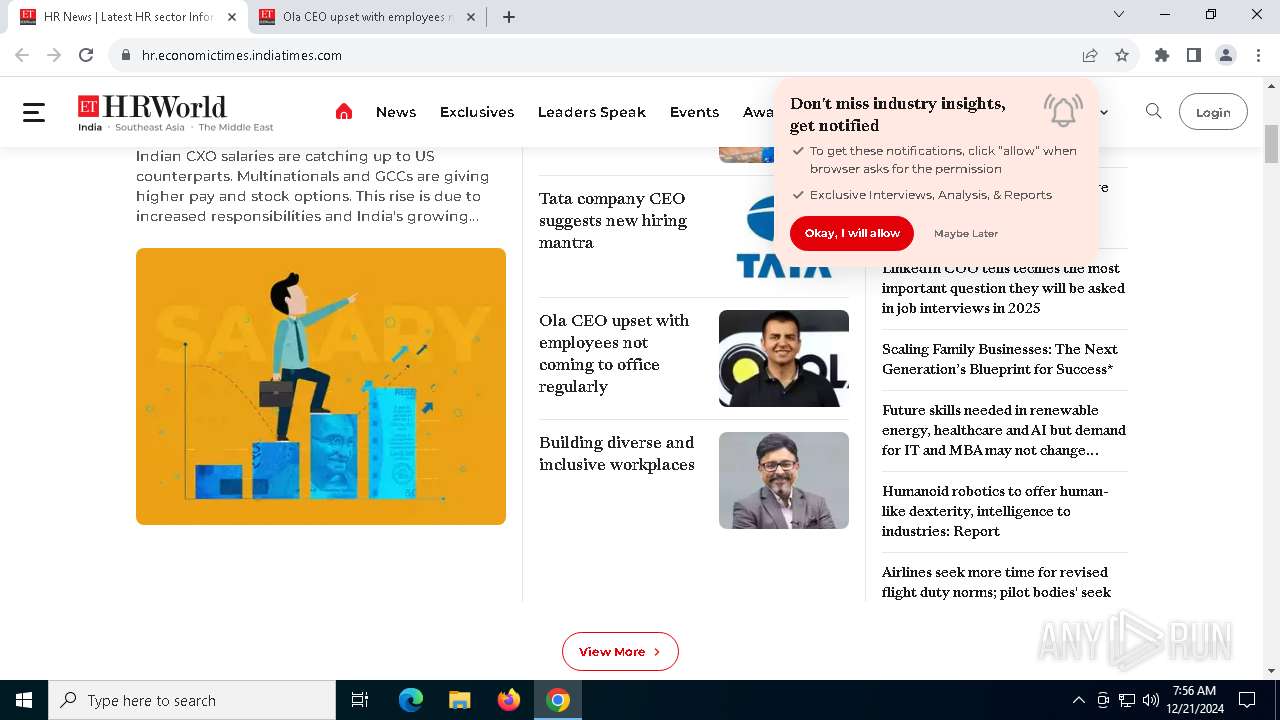Viewport: 1280px width, 720px height.
Task: Close the HR News tab
Action: (x=232, y=17)
